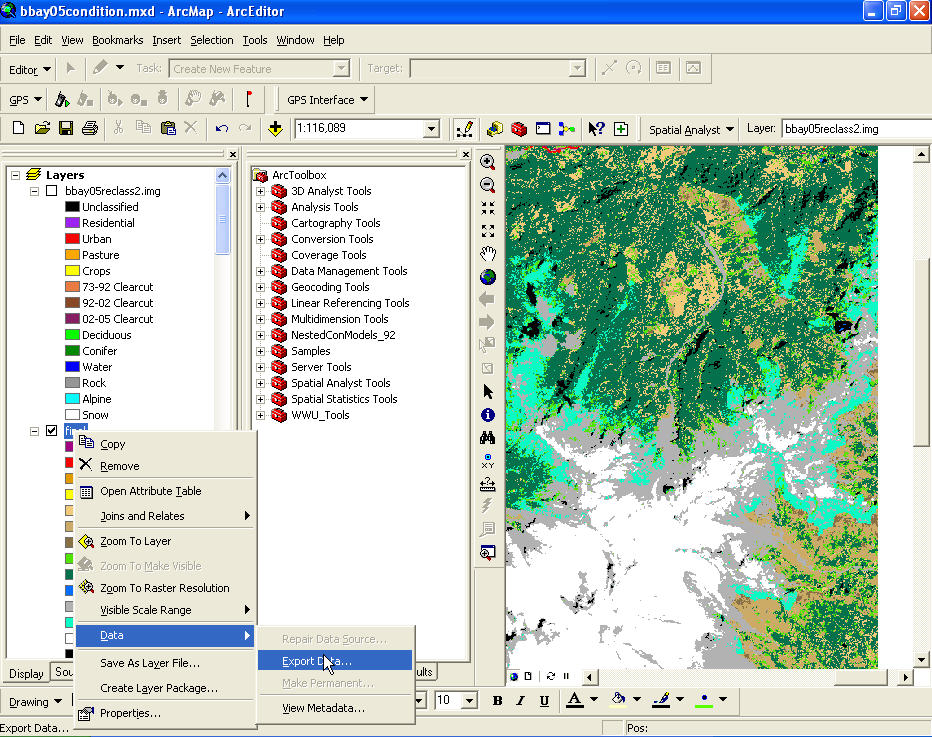Screen dimensions: 932x737
Task: Open the Spatial Analyst dropdown menu
Action: click(691, 130)
